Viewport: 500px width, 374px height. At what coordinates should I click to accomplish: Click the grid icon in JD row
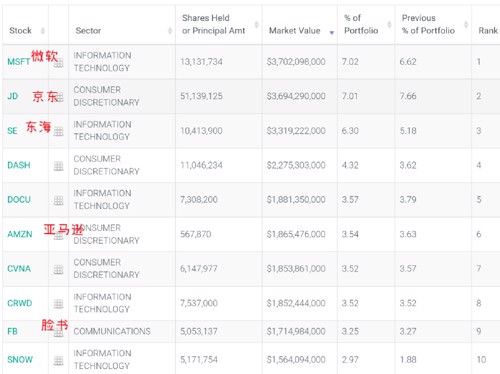[59, 97]
